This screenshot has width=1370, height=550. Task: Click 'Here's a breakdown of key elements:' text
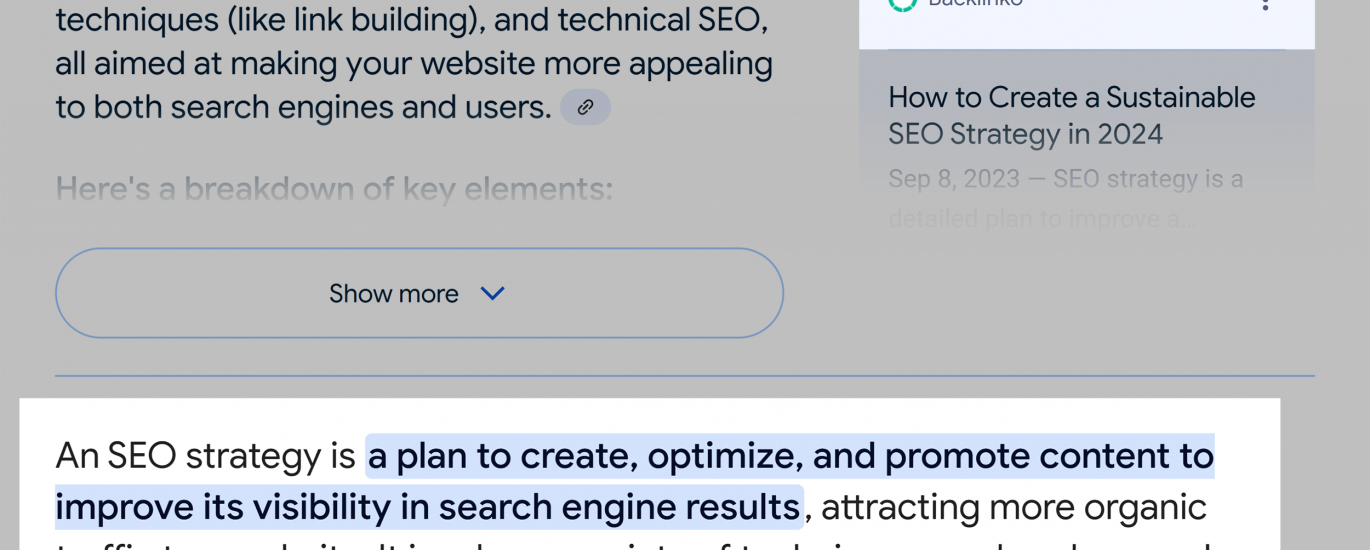click(x=334, y=188)
